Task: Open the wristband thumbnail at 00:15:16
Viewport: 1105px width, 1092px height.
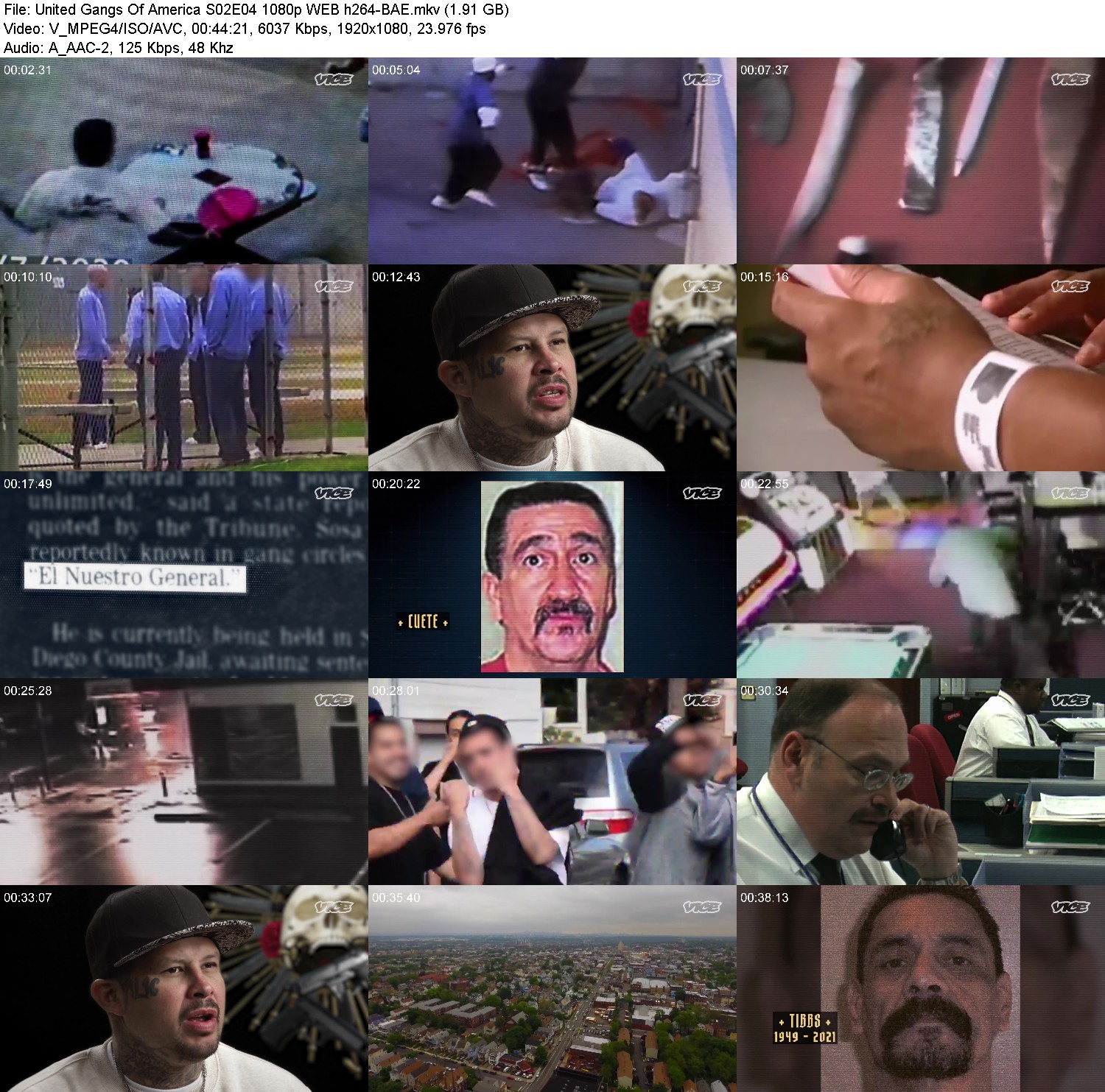Action: 921,367
